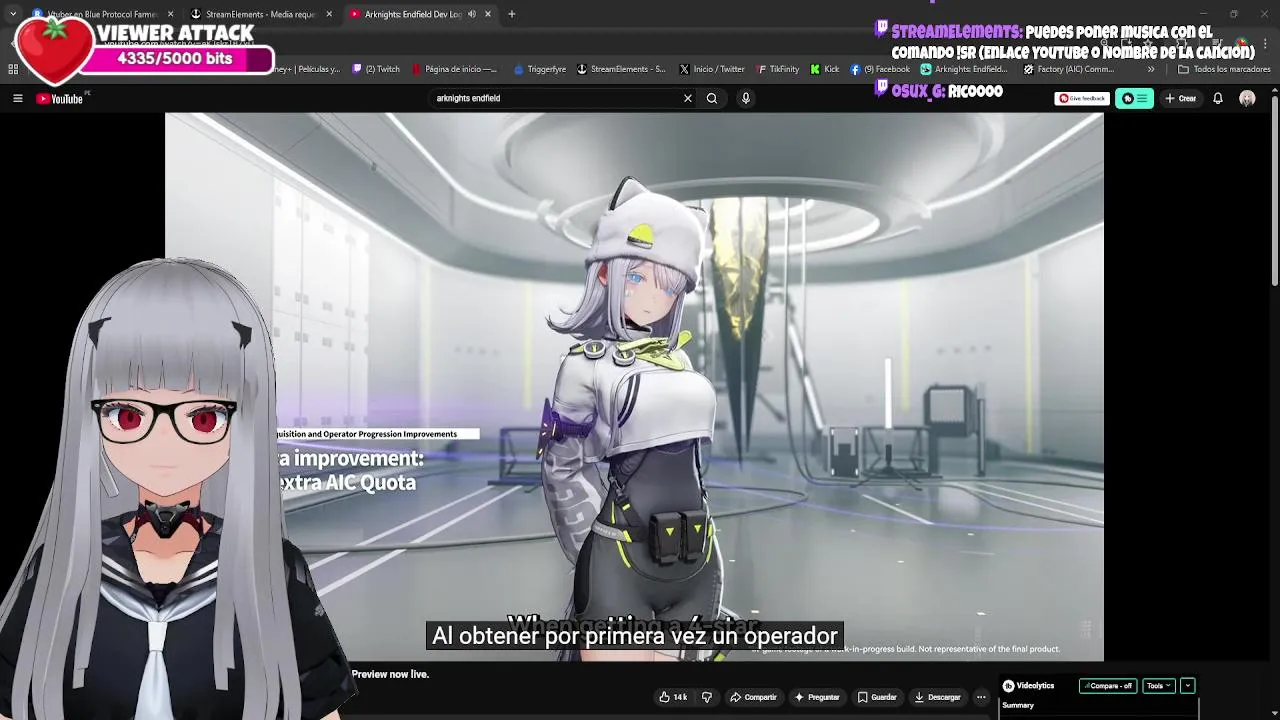Screen dimensions: 1280x720
Task: Collapse the Videolytics panel chevron
Action: coord(1187,686)
